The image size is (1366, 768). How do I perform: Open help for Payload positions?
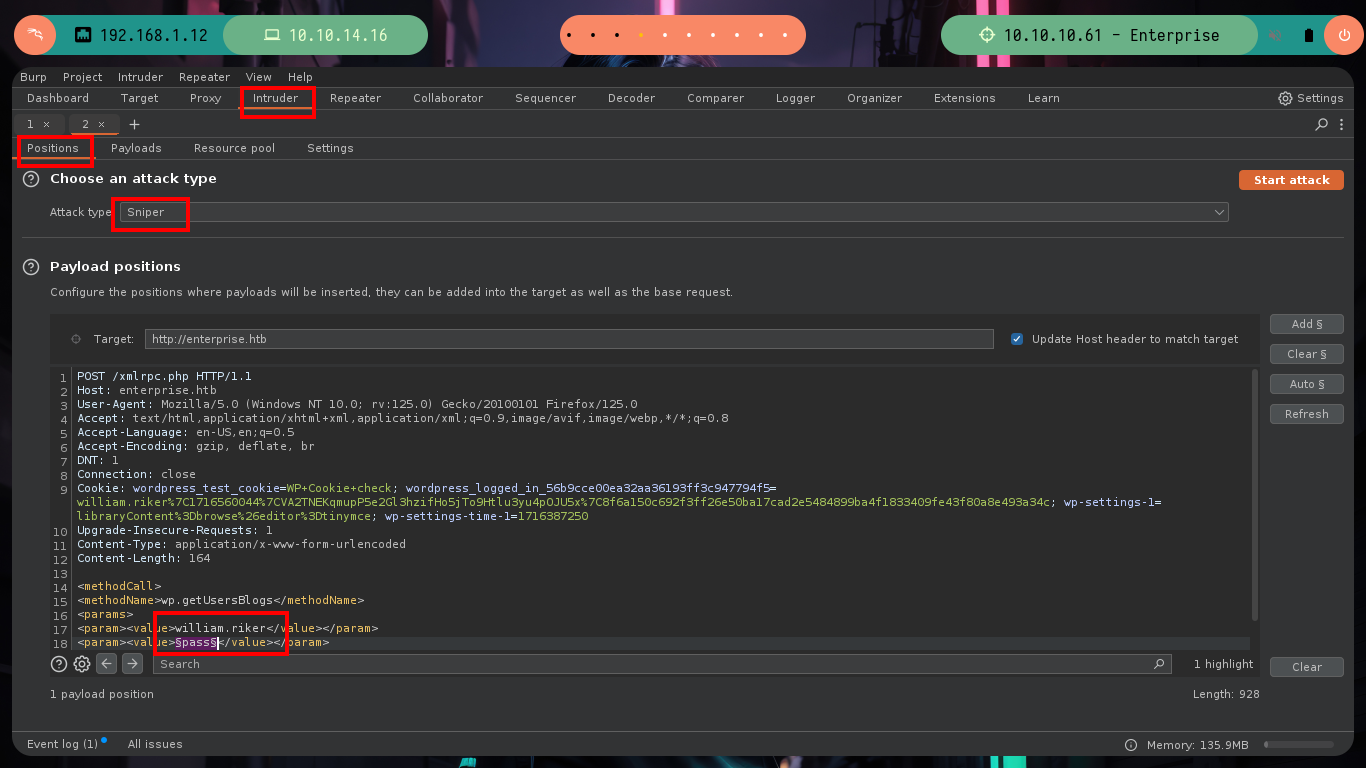coord(31,267)
